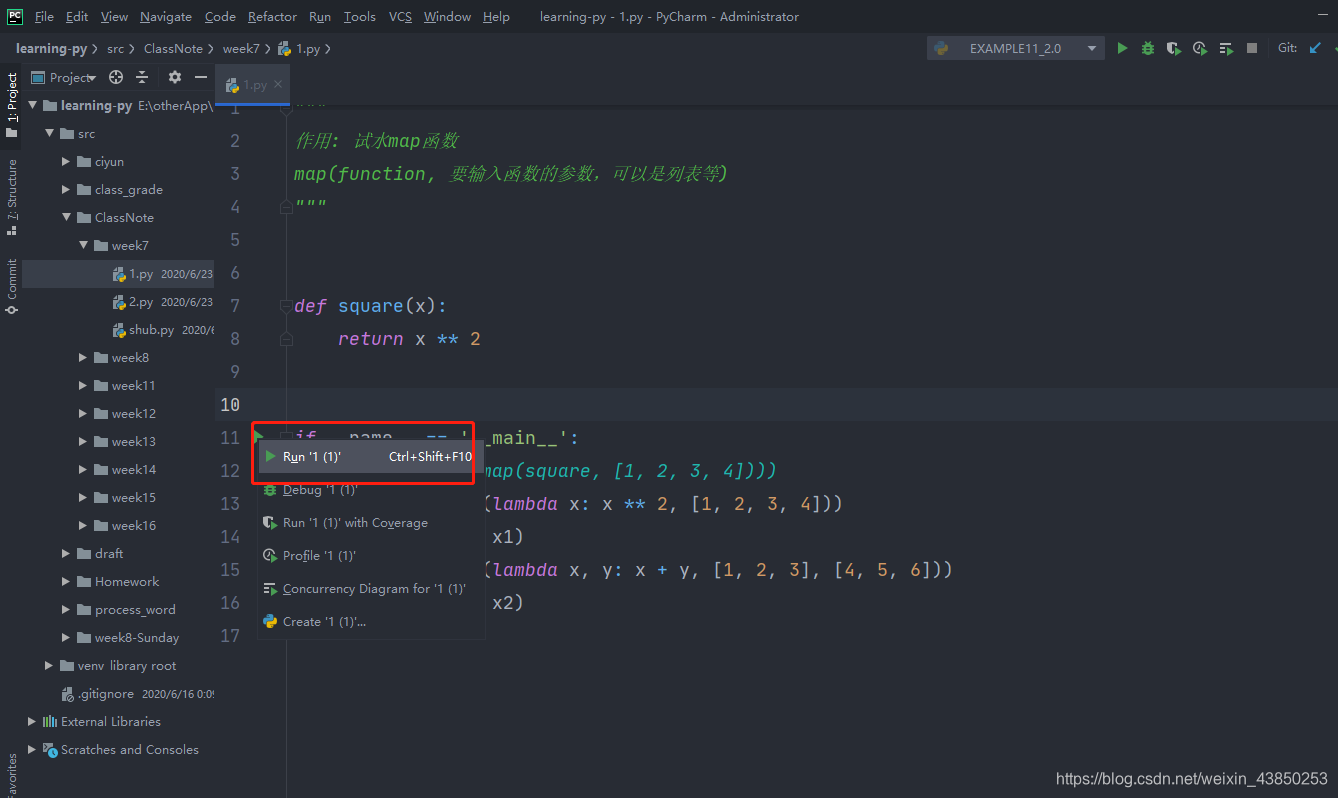The height and width of the screenshot is (798, 1338).
Task: Click the locate crosshair in Project panel
Action: (x=116, y=77)
